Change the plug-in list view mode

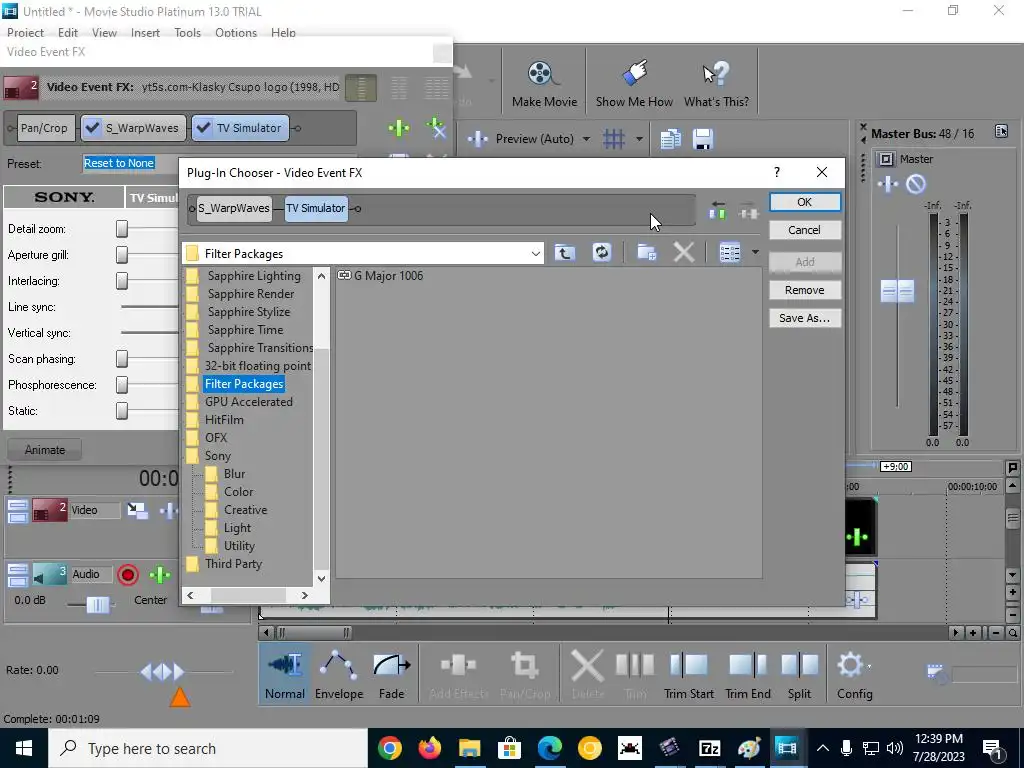729,253
